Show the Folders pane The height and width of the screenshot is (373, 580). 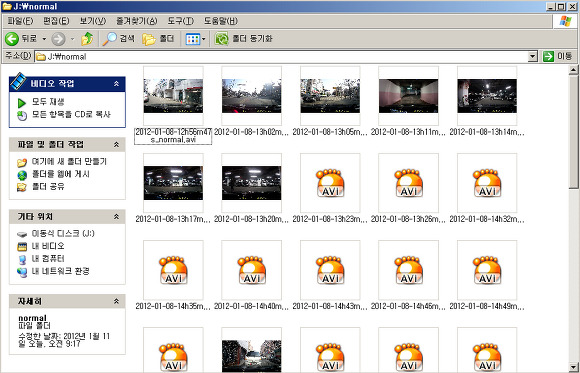pyautogui.click(x=158, y=38)
